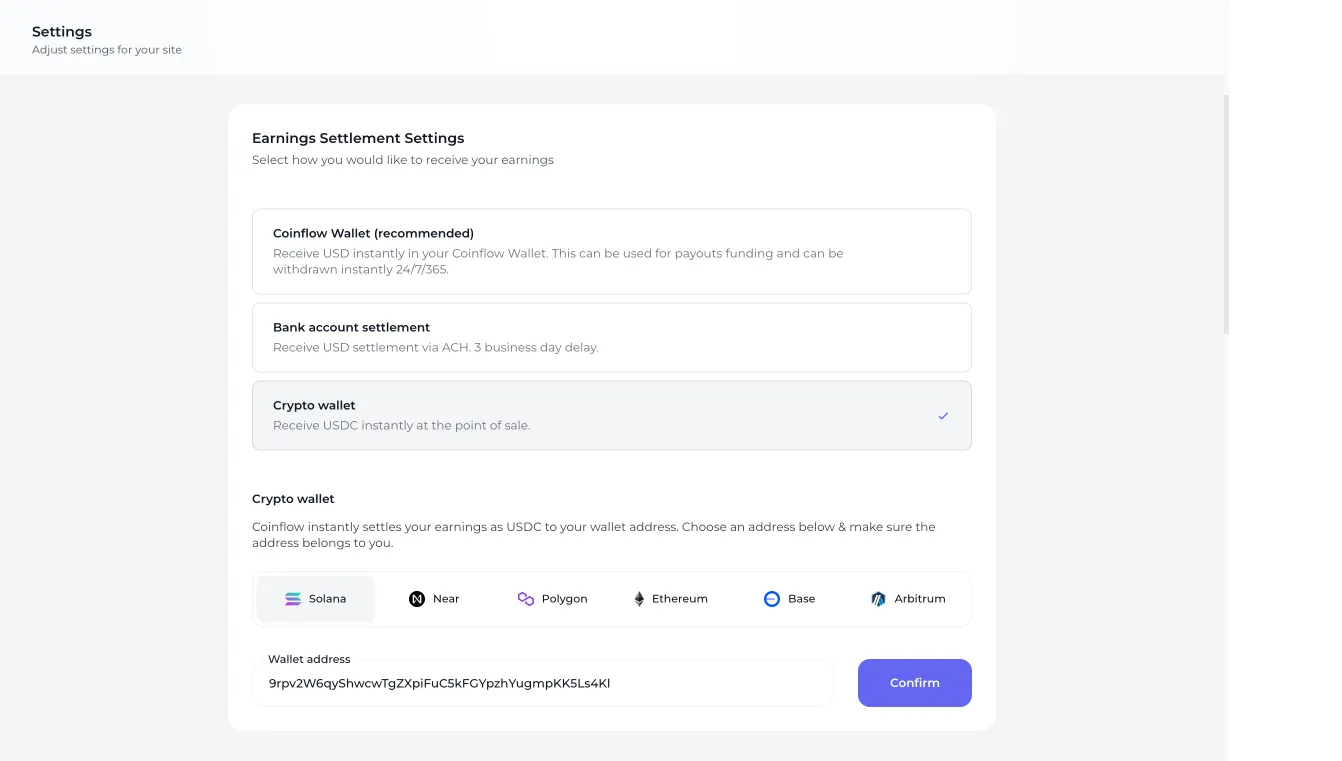The height and width of the screenshot is (761, 1342).
Task: Switch to the Near network tab
Action: (x=434, y=599)
